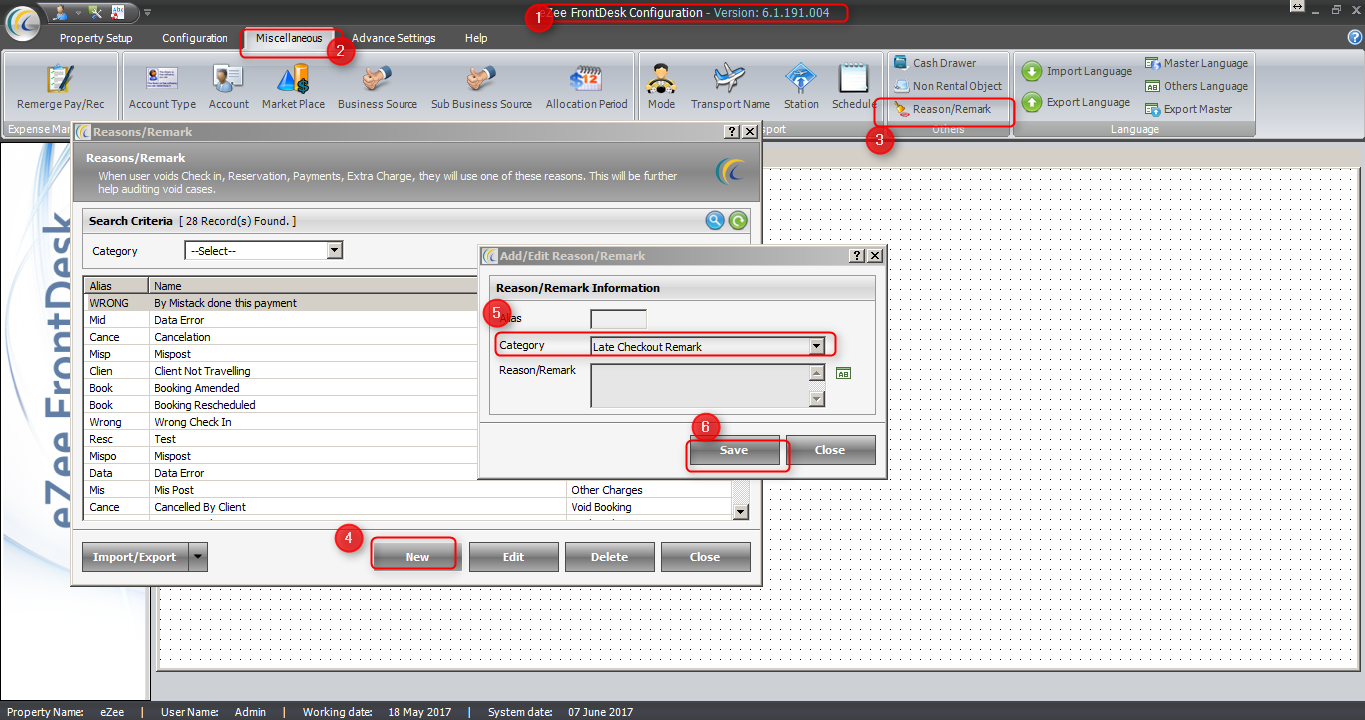Screen dimensions: 1365x720
Task: Open Allocation Period settings
Action: 586,87
